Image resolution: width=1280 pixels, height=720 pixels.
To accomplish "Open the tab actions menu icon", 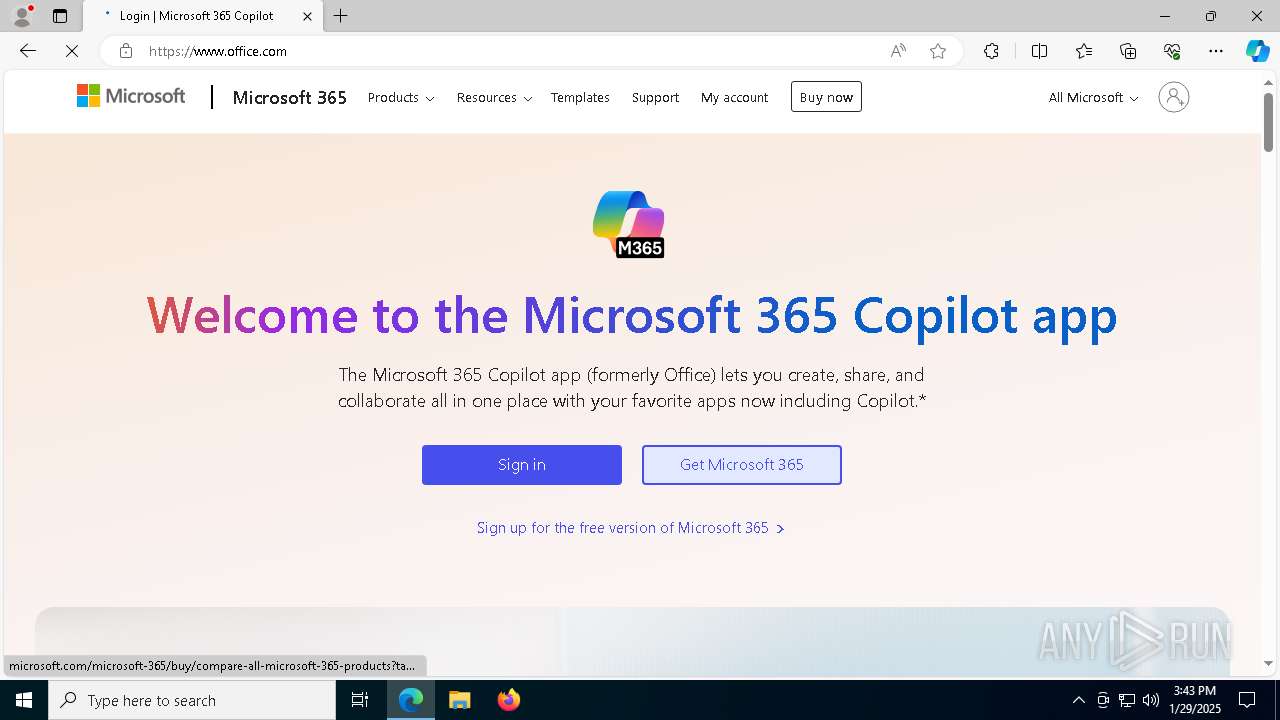I will pyautogui.click(x=60, y=16).
